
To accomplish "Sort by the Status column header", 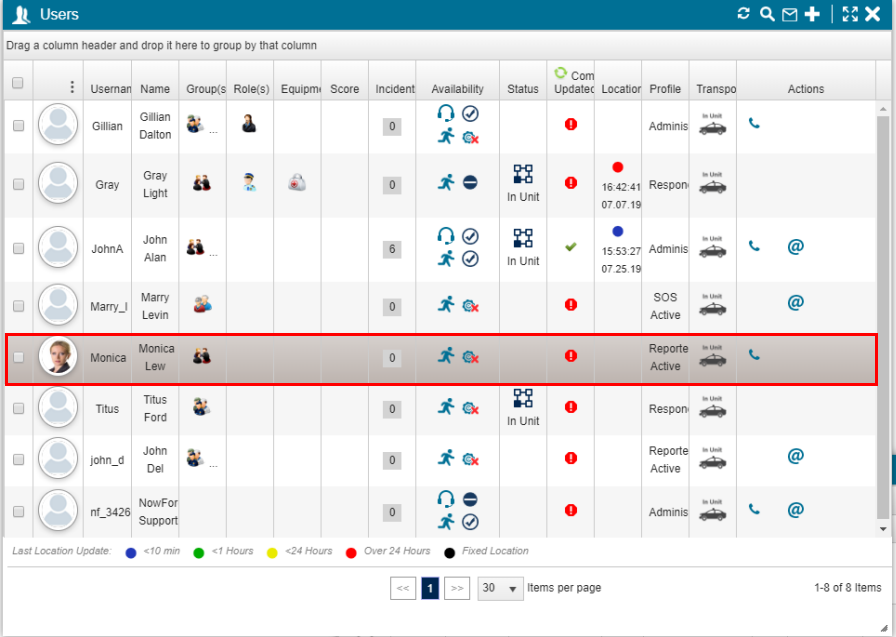I will click(522, 89).
